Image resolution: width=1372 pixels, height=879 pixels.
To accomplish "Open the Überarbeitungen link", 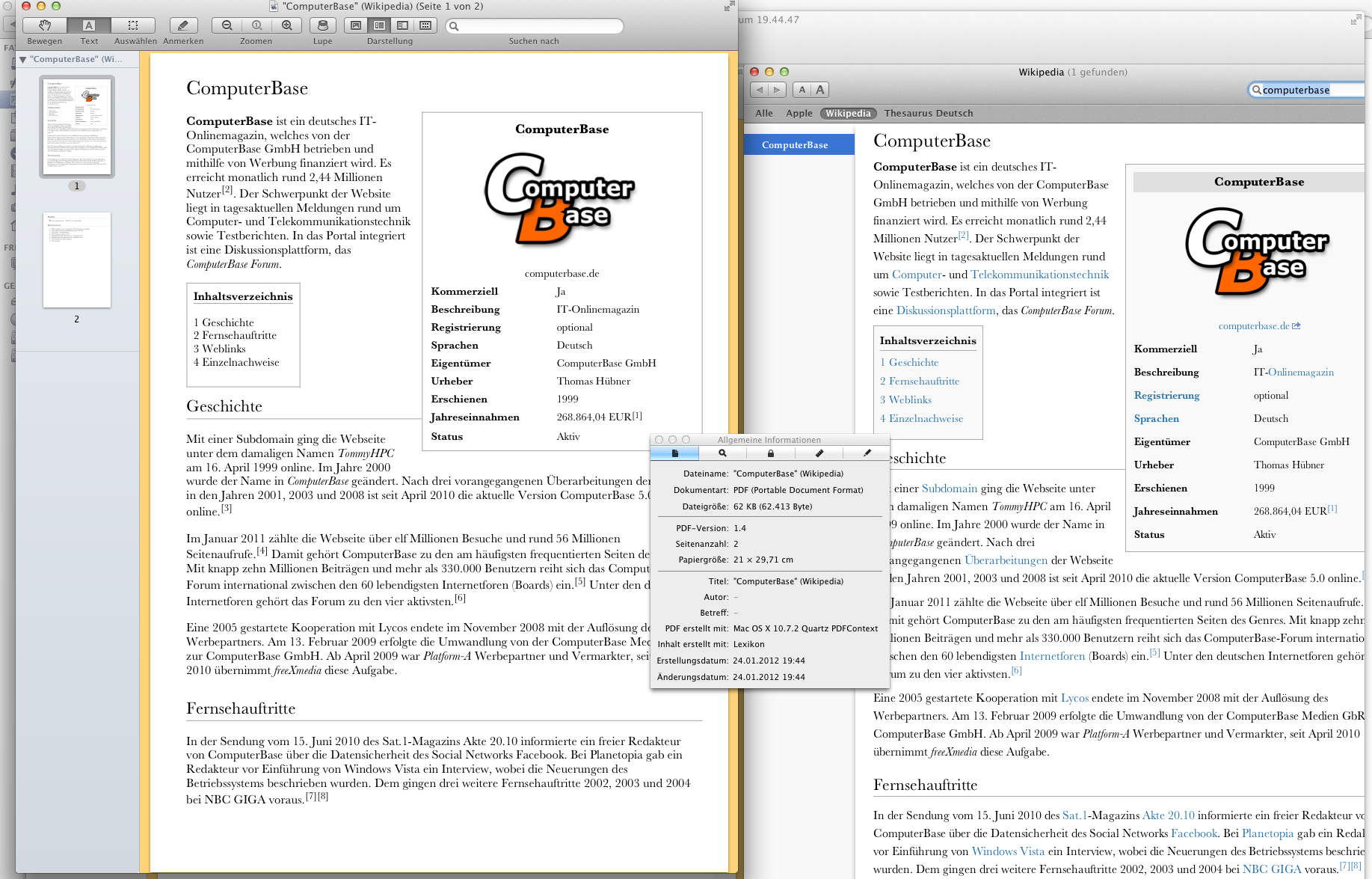I will 1006,560.
